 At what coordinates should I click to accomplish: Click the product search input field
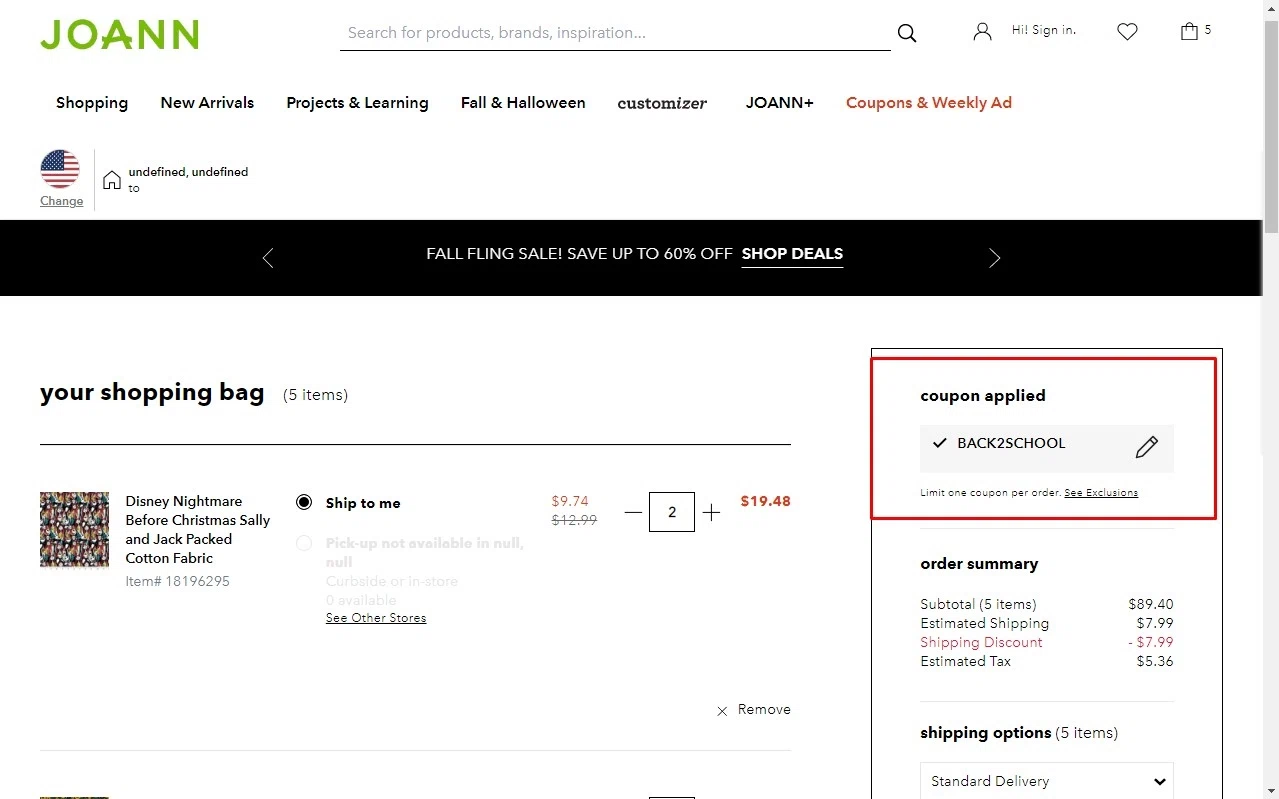(x=615, y=33)
